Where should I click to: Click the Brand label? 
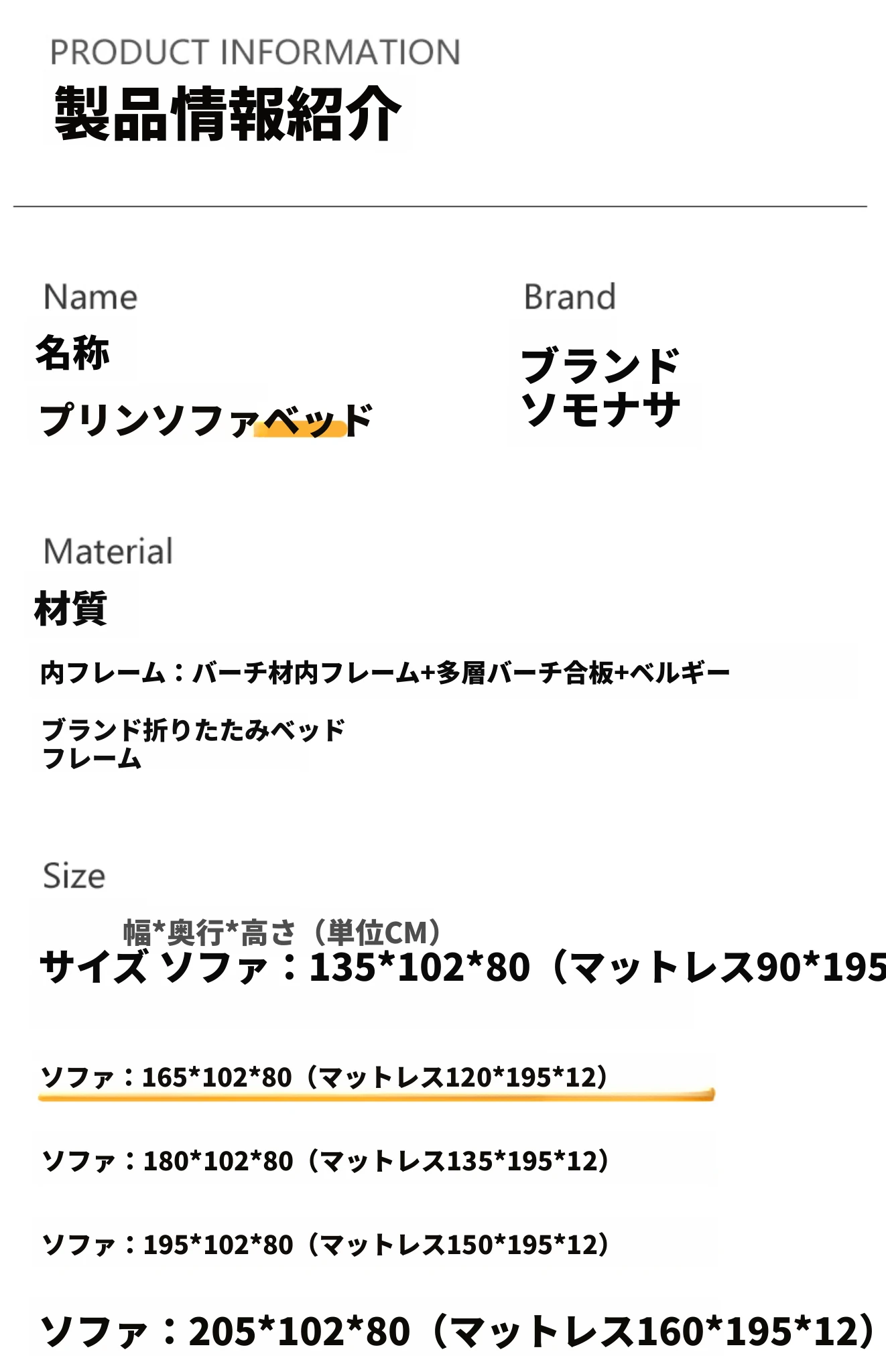[x=570, y=297]
